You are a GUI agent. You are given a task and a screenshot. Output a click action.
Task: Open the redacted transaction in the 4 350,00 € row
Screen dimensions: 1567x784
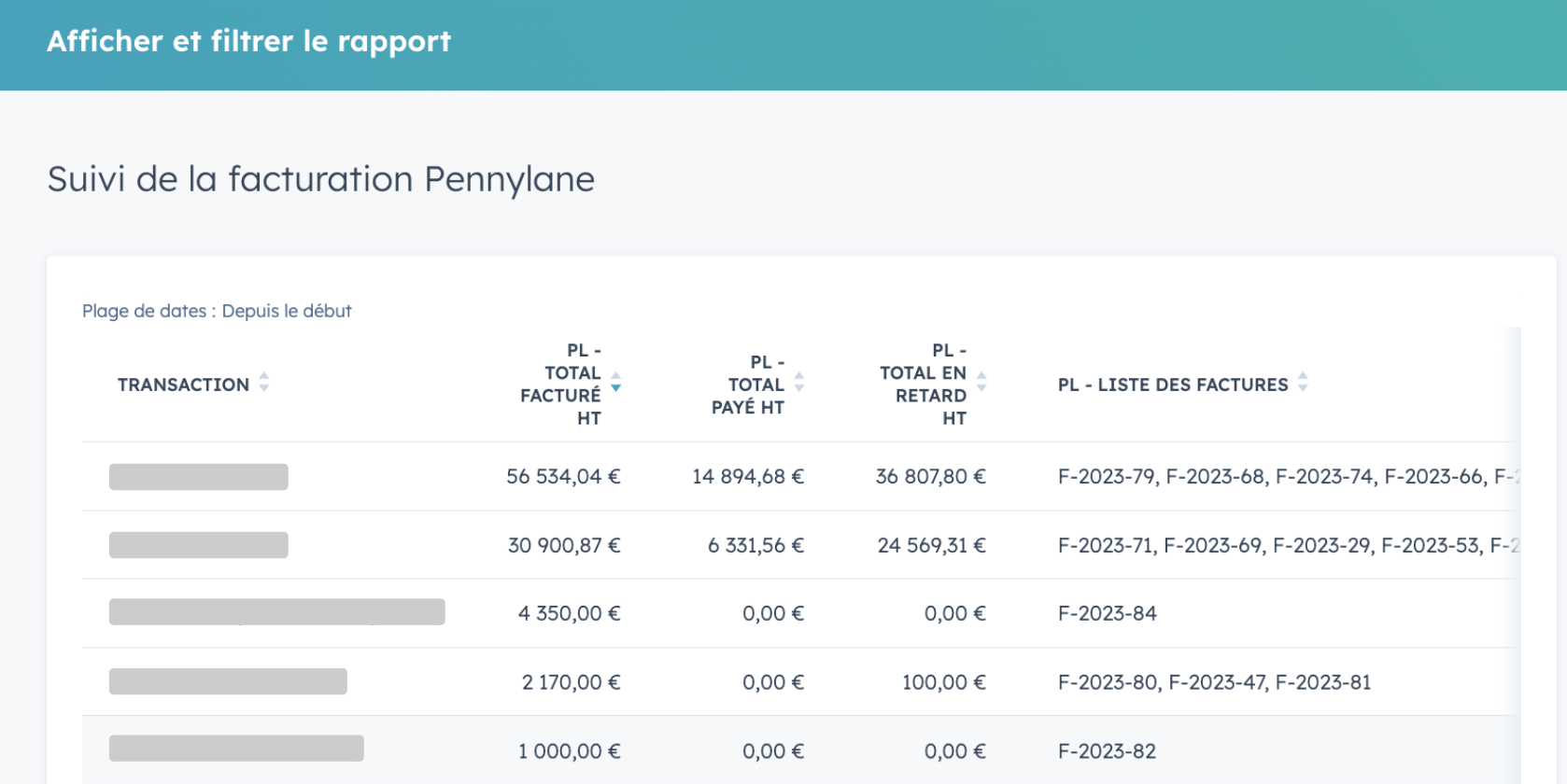coord(277,612)
